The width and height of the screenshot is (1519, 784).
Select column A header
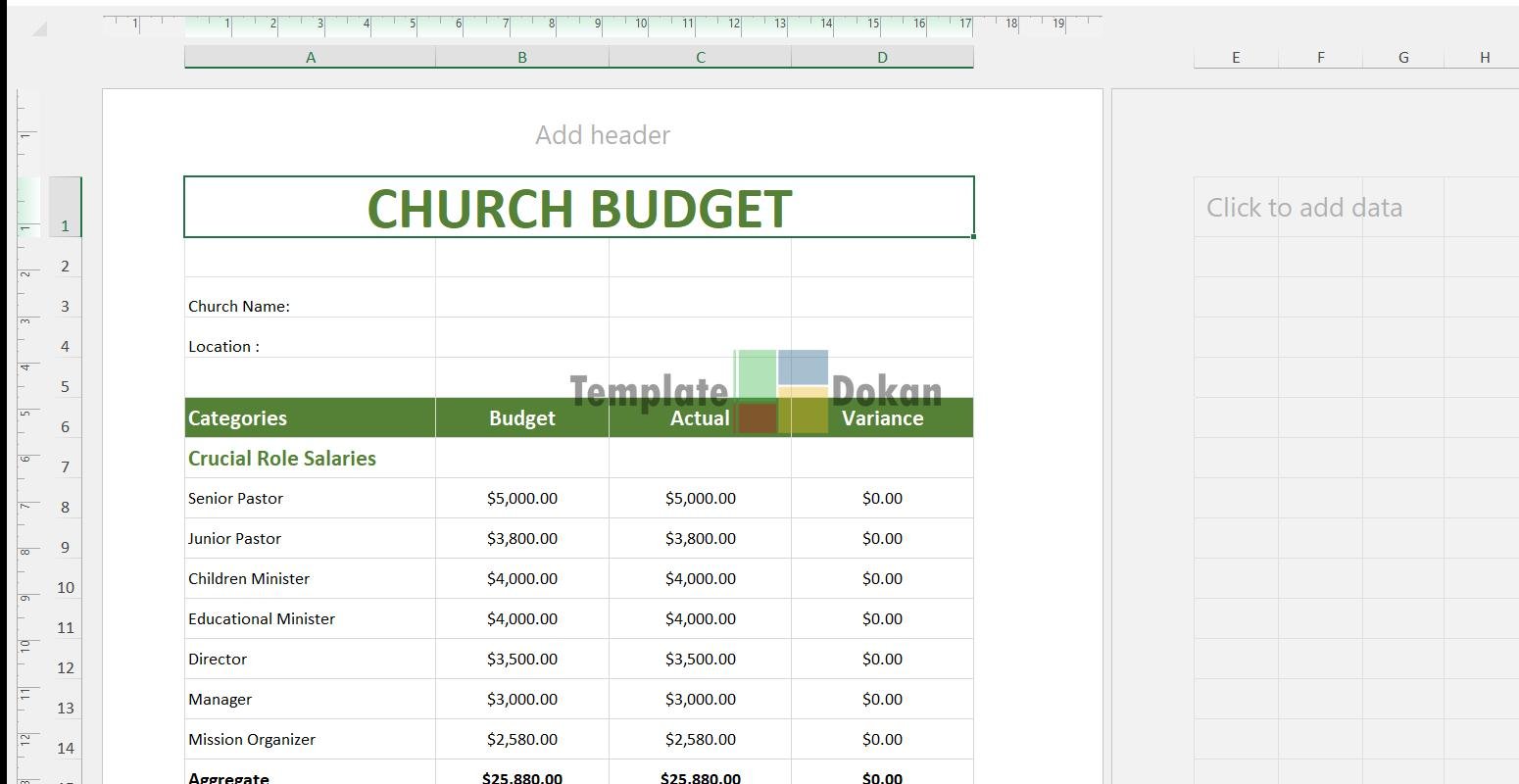click(x=310, y=58)
